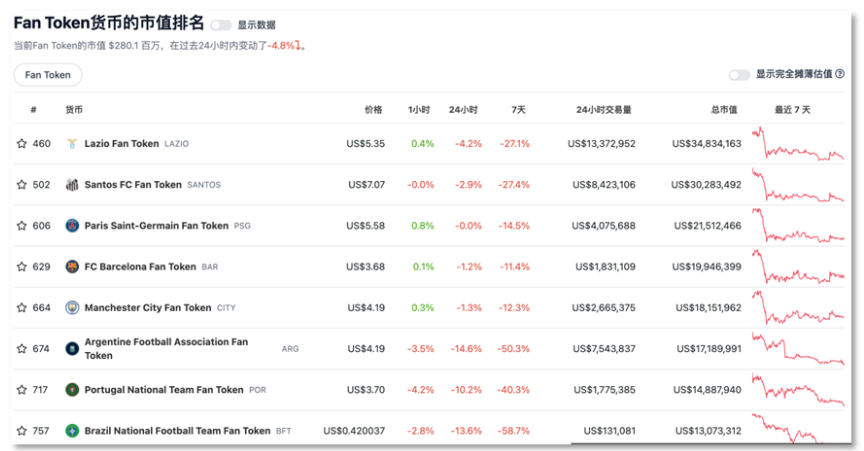Open the FC Barcelona Fan Token page
This screenshot has width=864, height=451.
click(x=140, y=266)
